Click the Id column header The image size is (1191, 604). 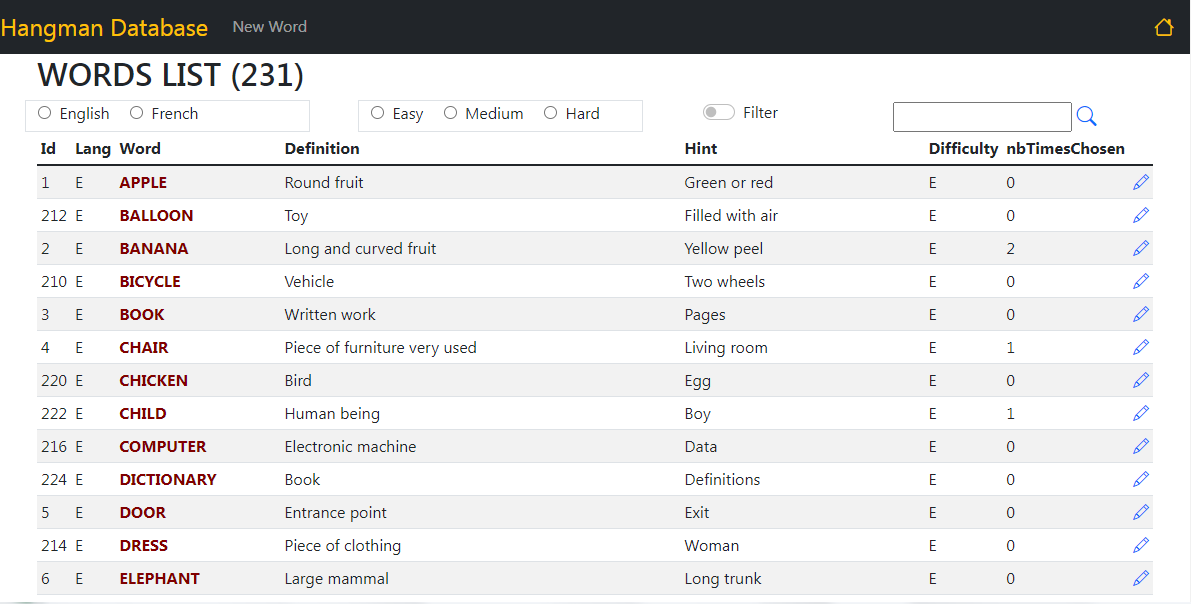pyautogui.click(x=48, y=149)
